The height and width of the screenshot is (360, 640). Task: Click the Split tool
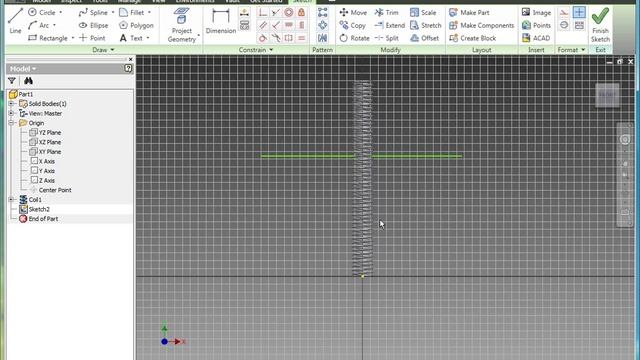click(387, 38)
